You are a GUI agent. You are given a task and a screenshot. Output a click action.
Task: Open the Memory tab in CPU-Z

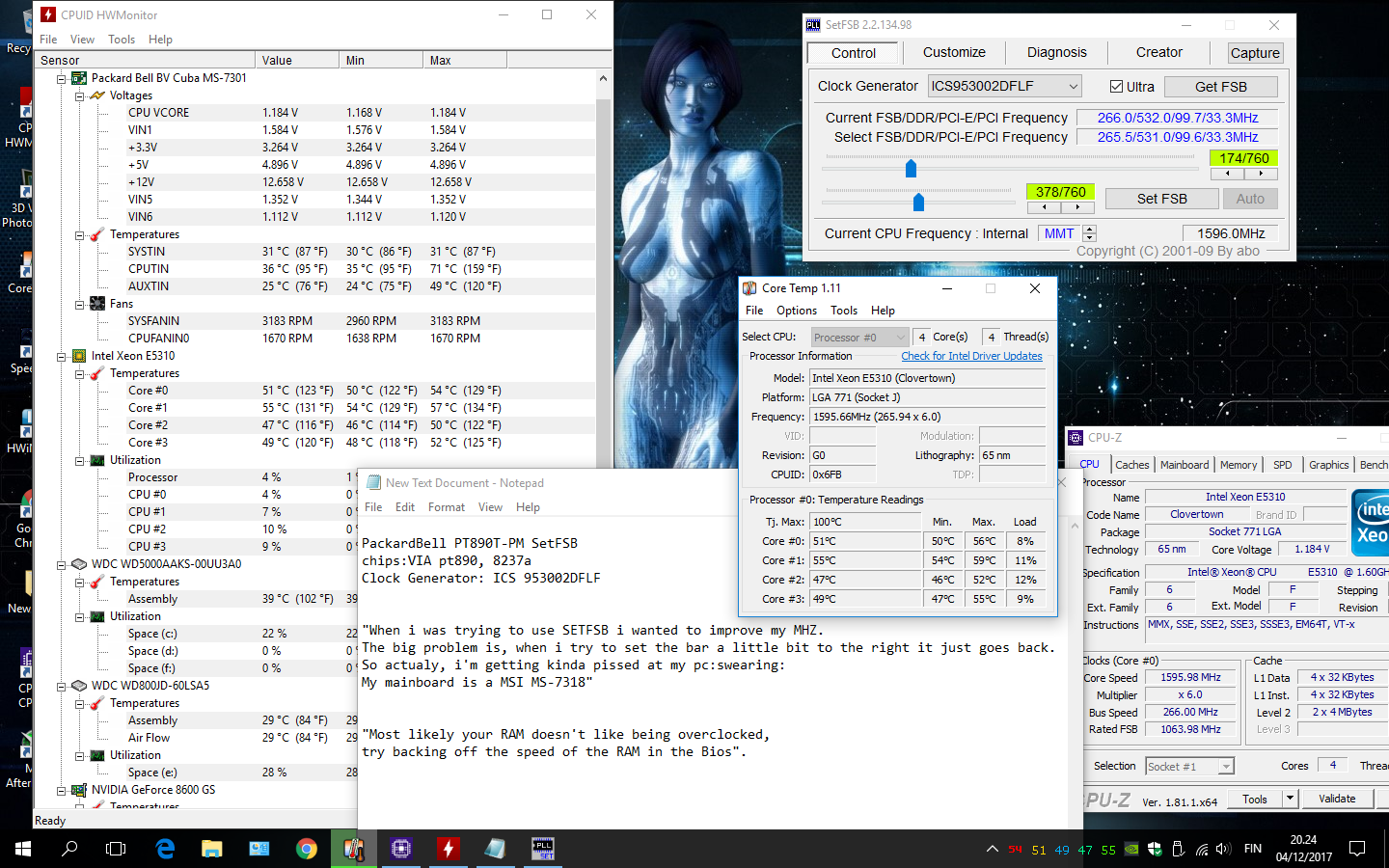(x=1239, y=465)
